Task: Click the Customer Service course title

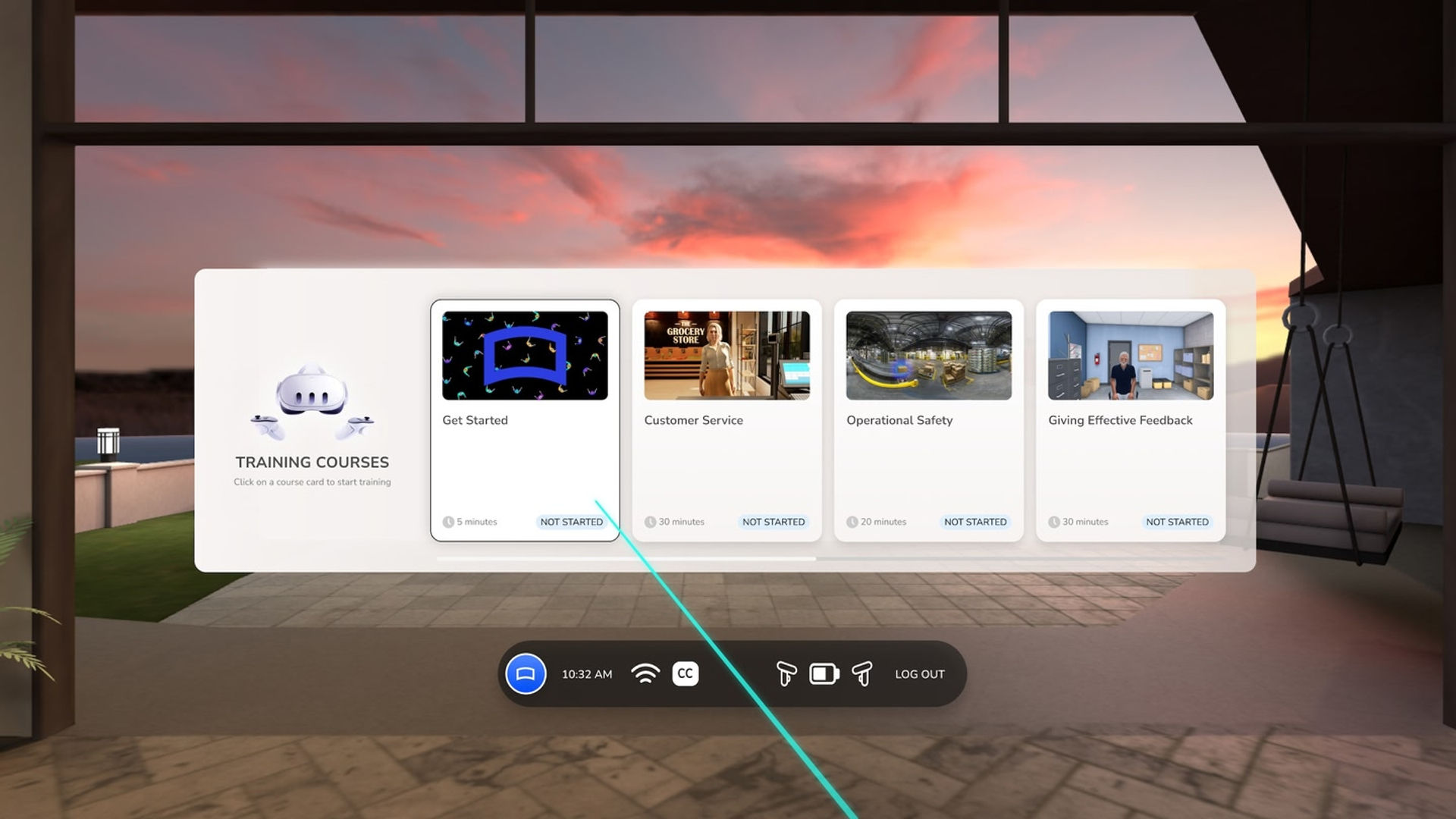Action: click(x=694, y=420)
